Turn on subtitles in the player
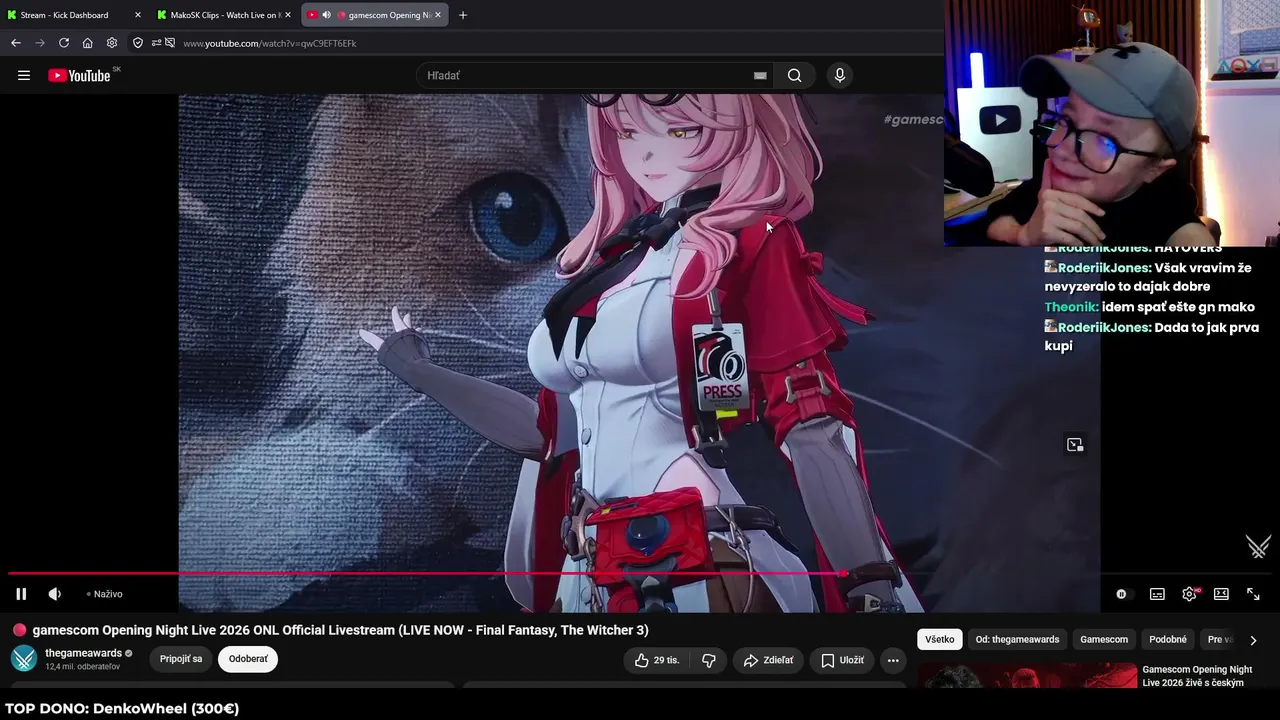Screen dimensions: 1280x720 [x=1157, y=594]
